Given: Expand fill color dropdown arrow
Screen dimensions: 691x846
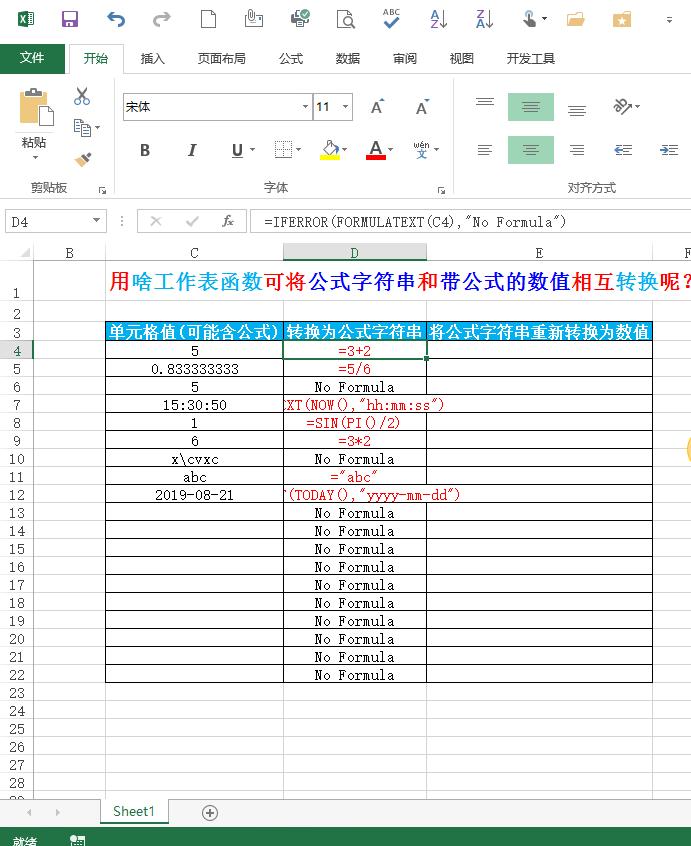Looking at the screenshot, I should [x=345, y=150].
